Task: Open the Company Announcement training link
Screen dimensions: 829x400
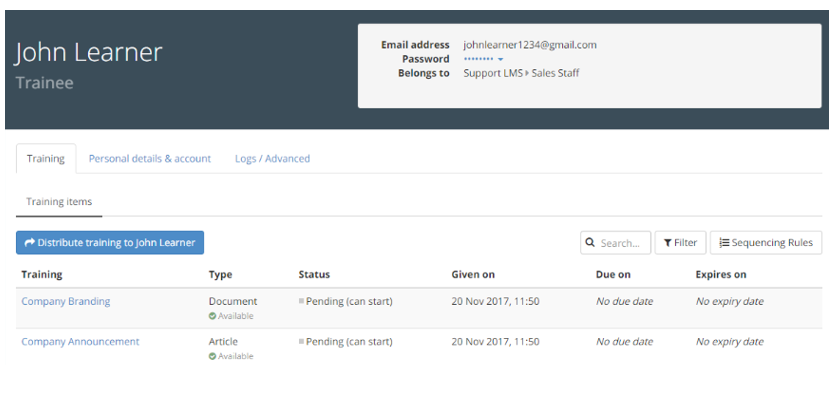Action: click(x=80, y=341)
